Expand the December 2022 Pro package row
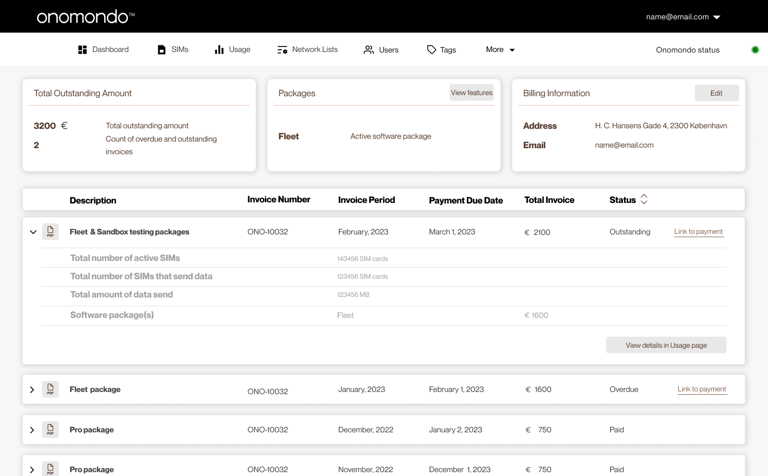The width and height of the screenshot is (768, 476). pos(32,430)
